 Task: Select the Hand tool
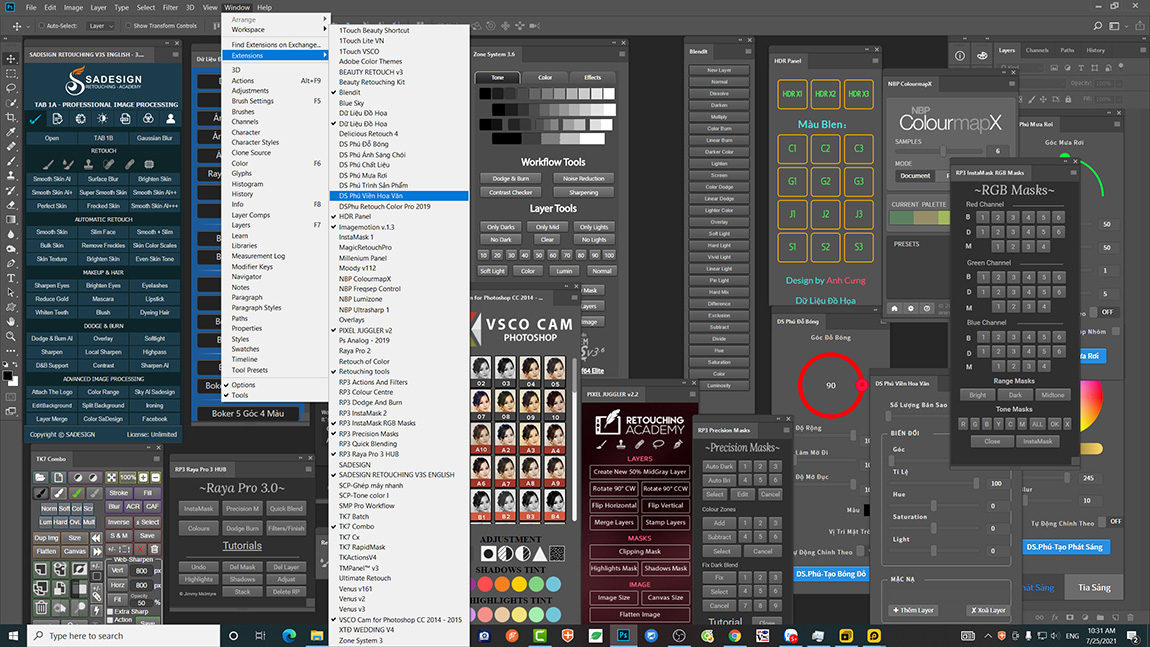point(11,321)
